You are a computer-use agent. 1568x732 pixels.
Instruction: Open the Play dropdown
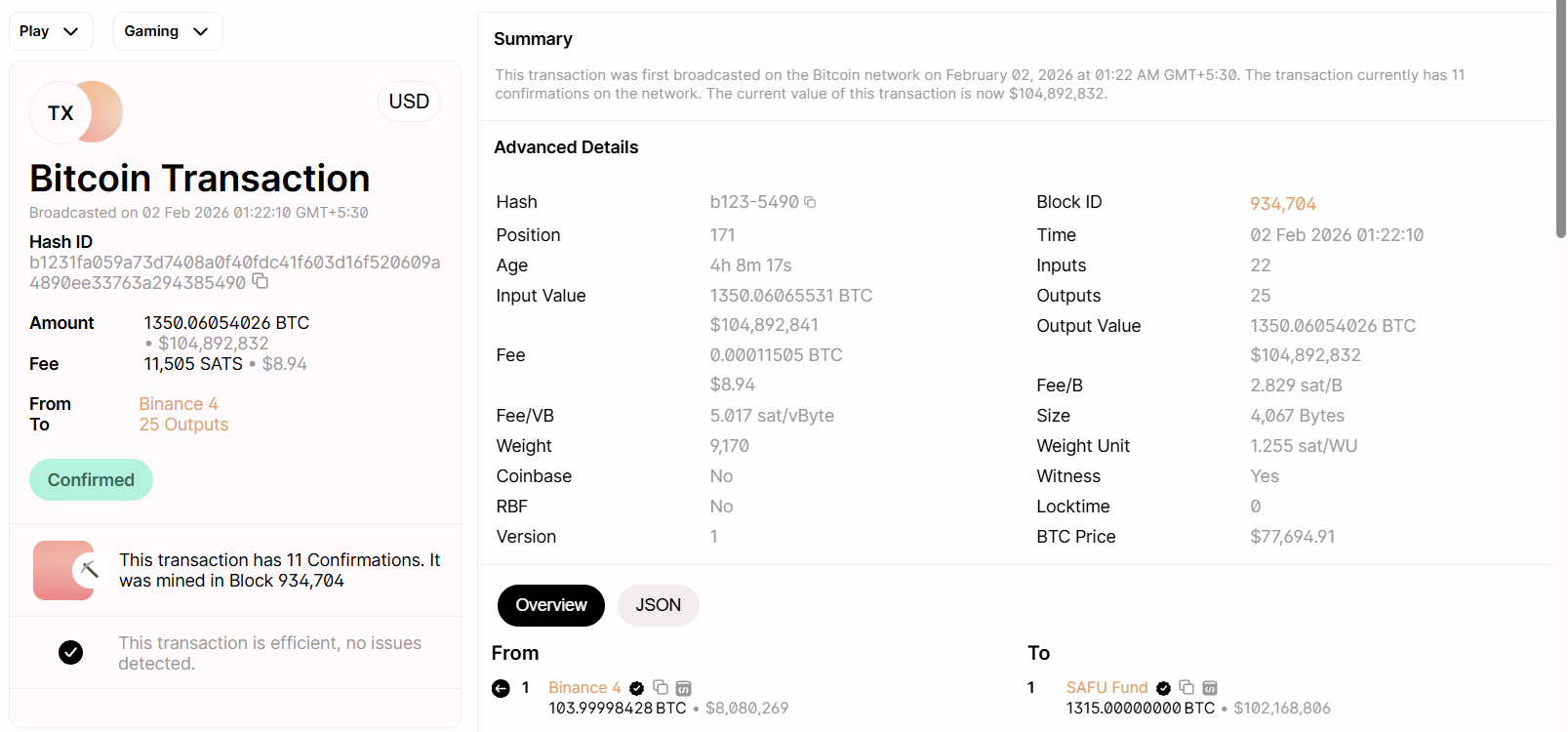coord(51,30)
